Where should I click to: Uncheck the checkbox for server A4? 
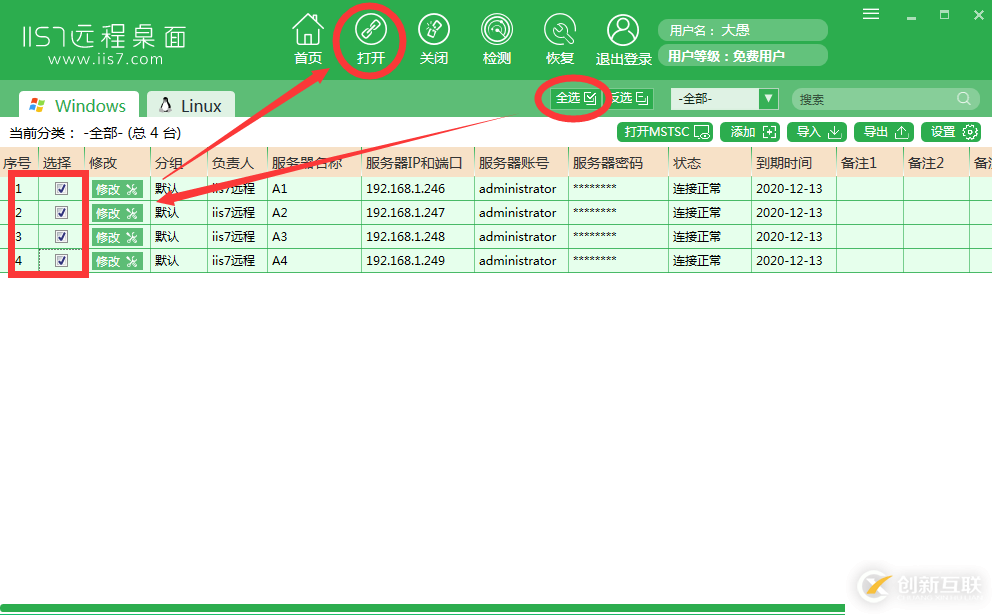pos(60,260)
